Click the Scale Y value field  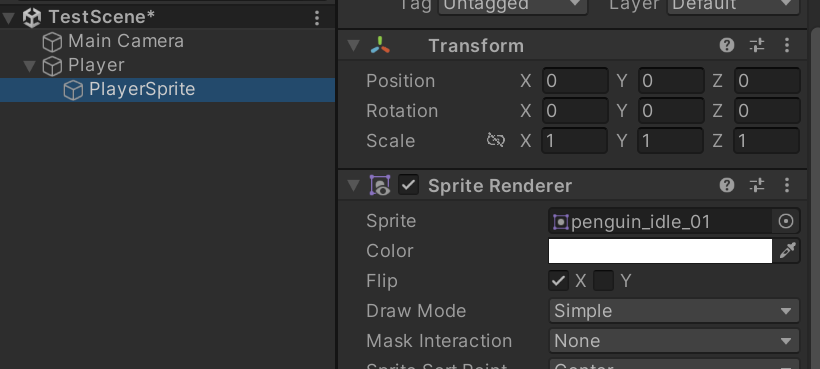671,141
